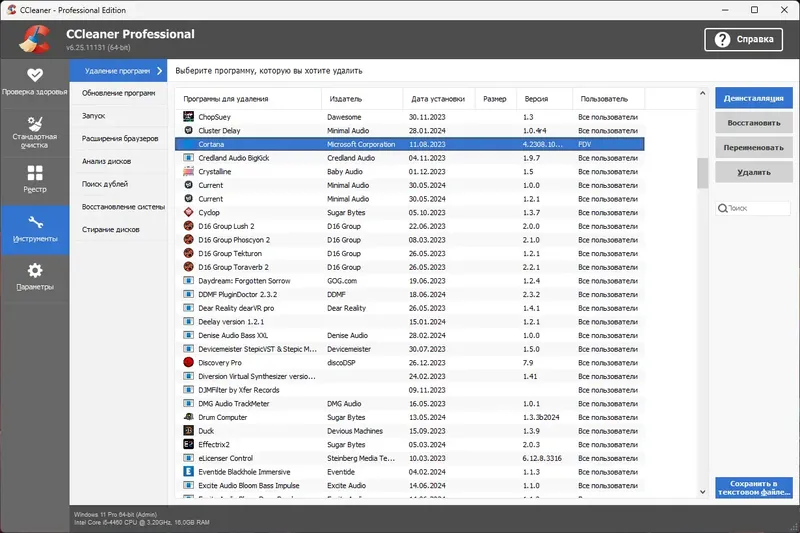Click the CCleaner logo icon
Image resolution: width=800 pixels, height=533 pixels.
(x=34, y=37)
